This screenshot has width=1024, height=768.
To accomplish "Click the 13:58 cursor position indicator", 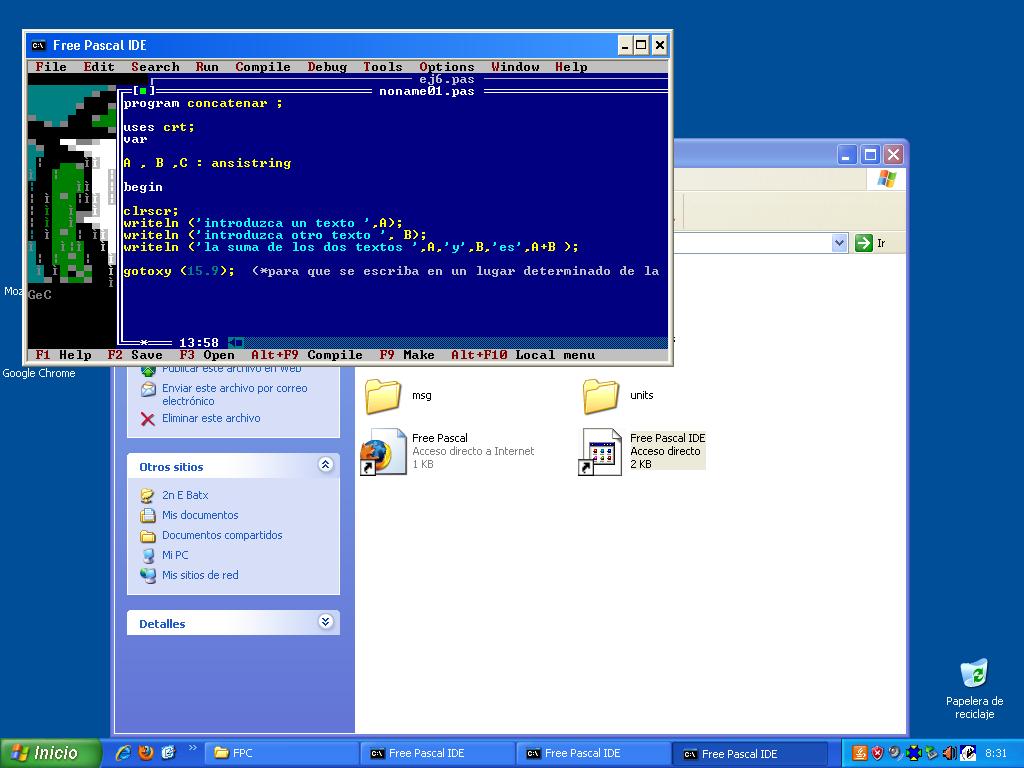I will coord(199,342).
